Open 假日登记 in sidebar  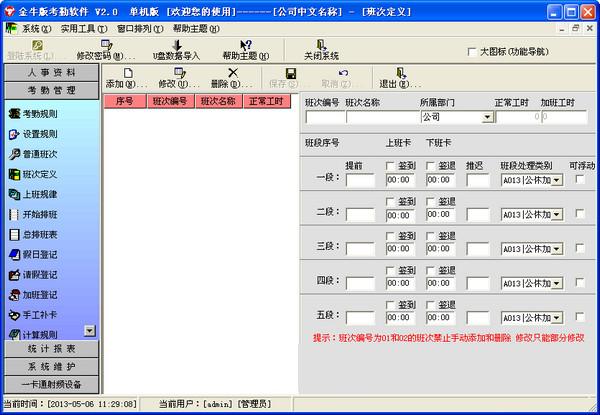[33, 255]
